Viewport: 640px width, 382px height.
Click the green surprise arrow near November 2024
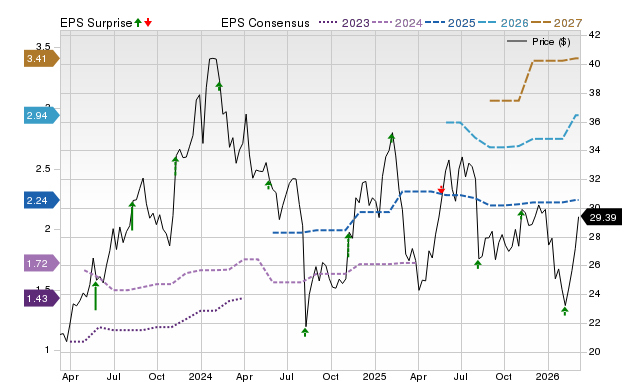(x=348, y=245)
